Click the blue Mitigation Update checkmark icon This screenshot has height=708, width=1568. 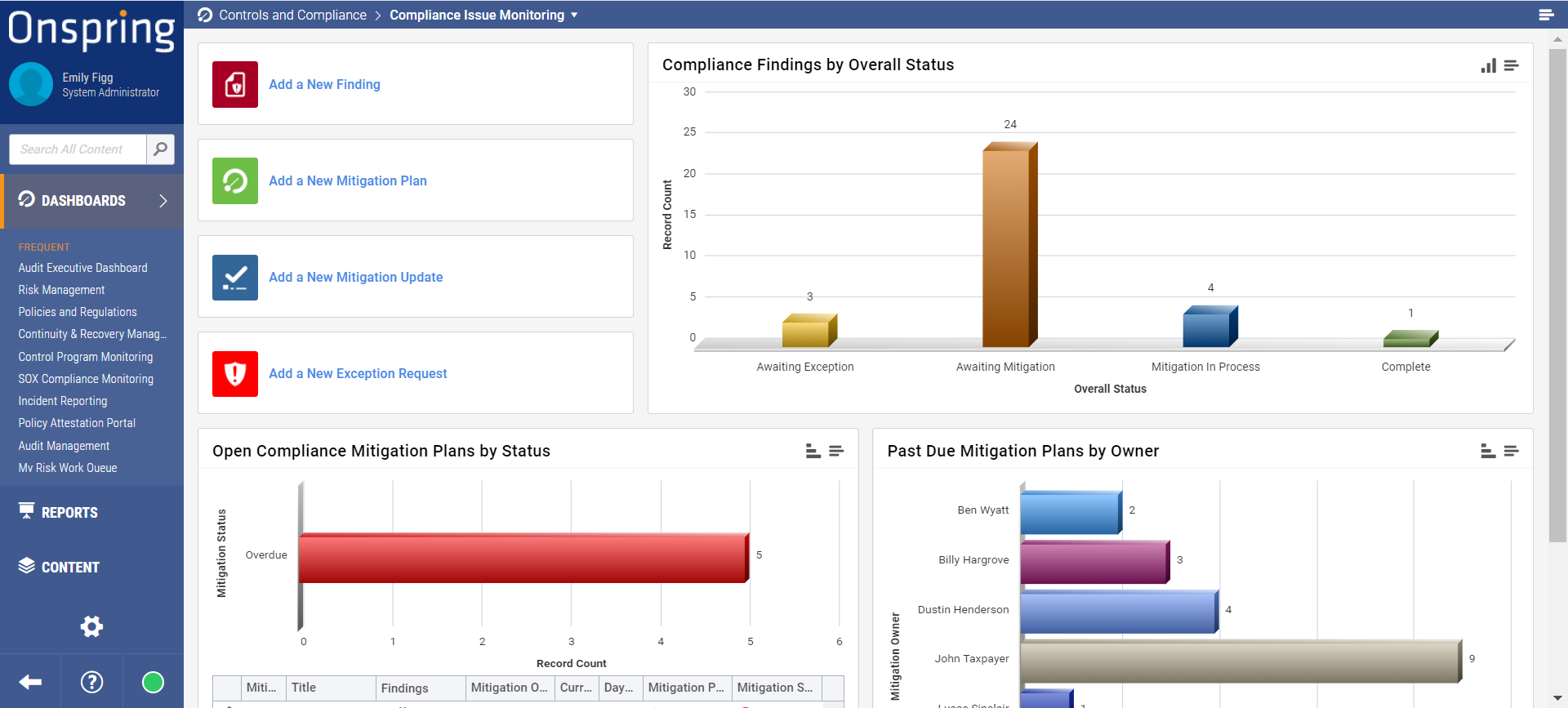coord(235,277)
